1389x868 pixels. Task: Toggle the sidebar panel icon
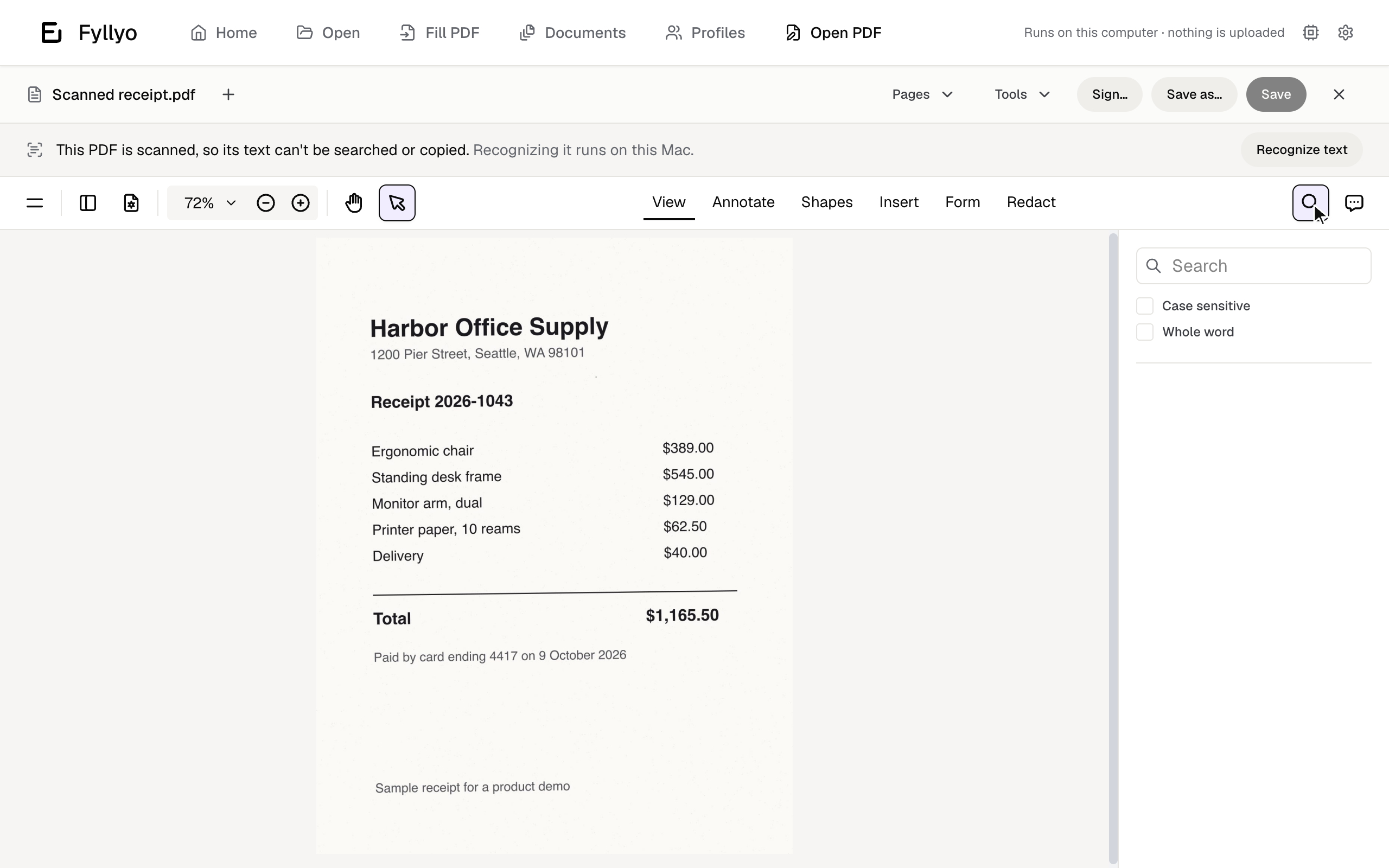tap(88, 203)
